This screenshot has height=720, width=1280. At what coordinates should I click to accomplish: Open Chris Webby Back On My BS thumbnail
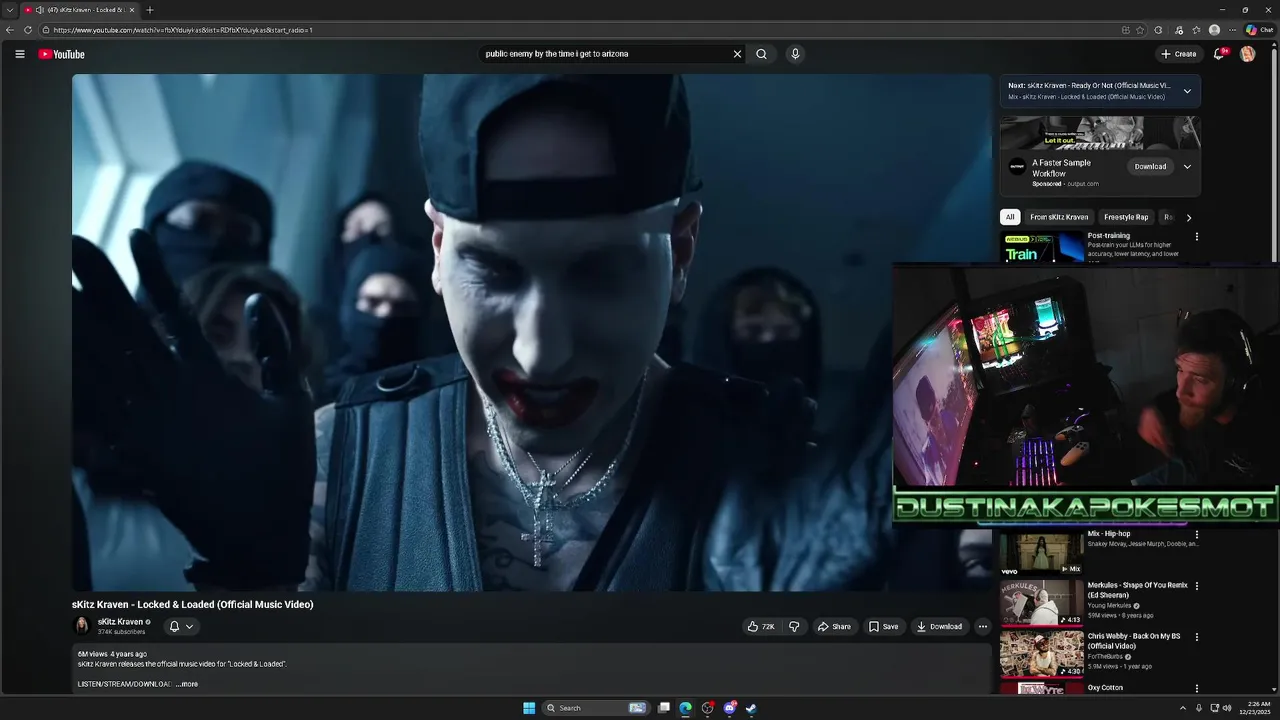[1042, 653]
